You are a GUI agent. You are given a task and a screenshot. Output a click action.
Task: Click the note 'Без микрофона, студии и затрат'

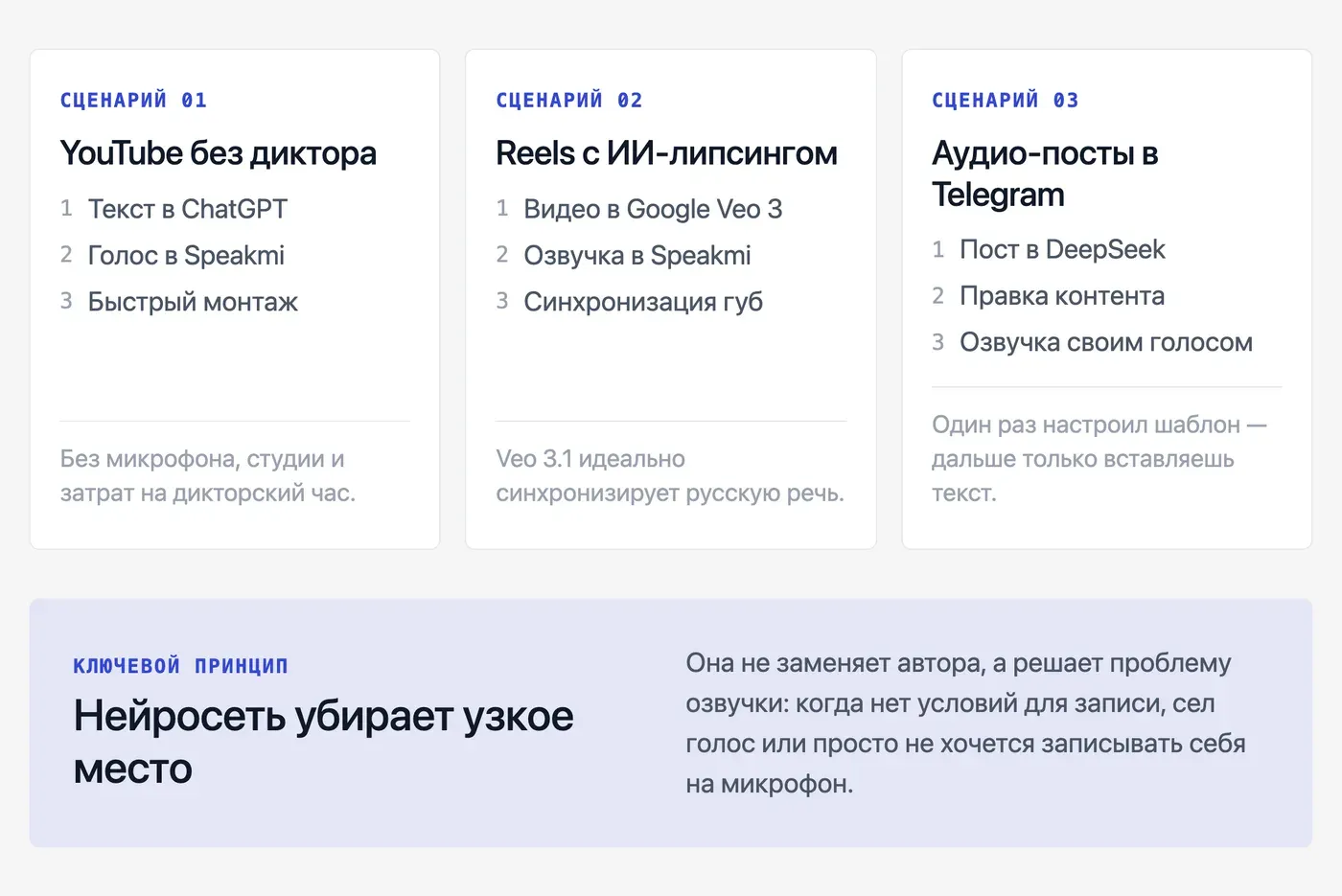point(208,476)
